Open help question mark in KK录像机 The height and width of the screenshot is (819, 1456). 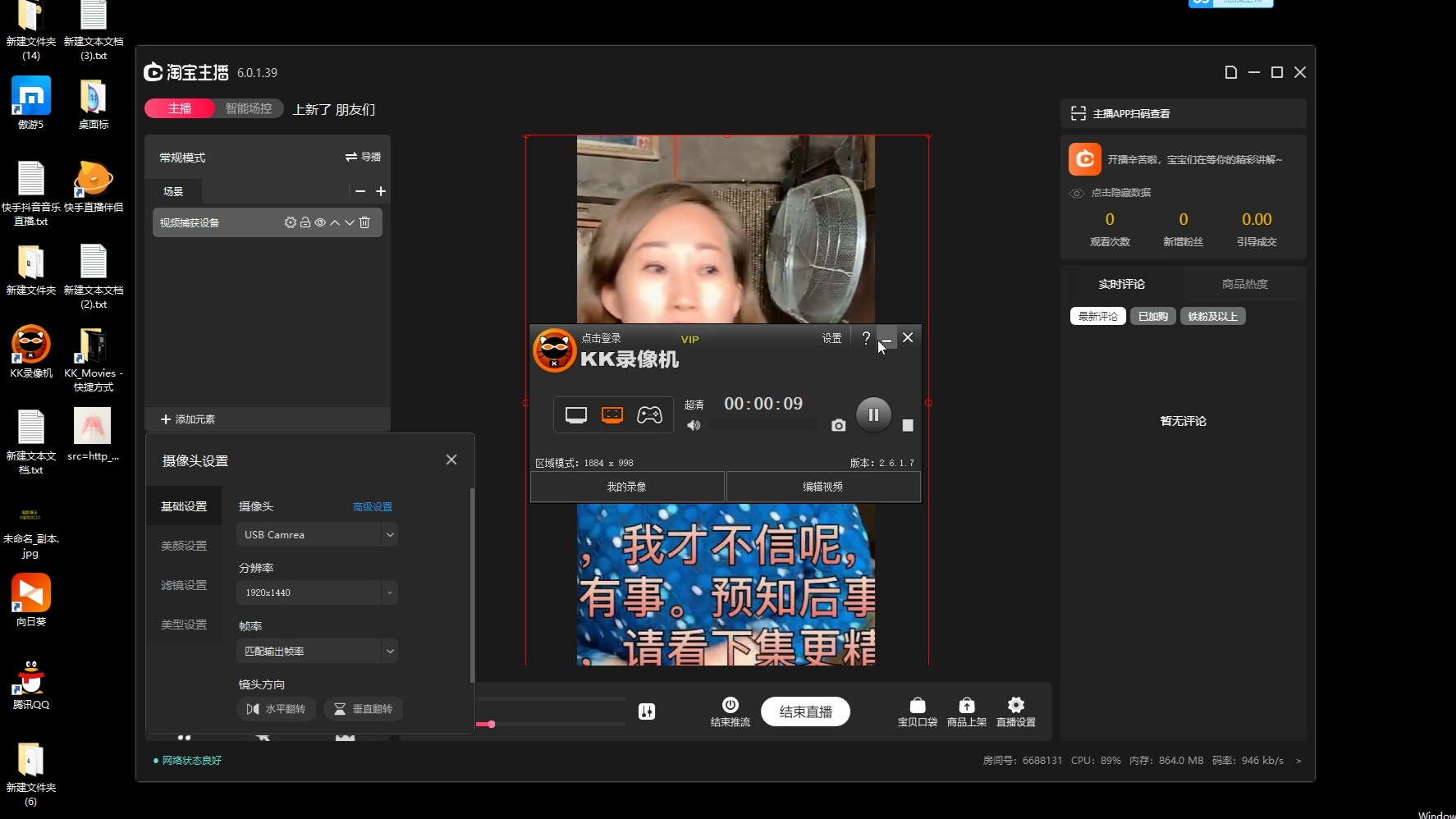[866, 338]
